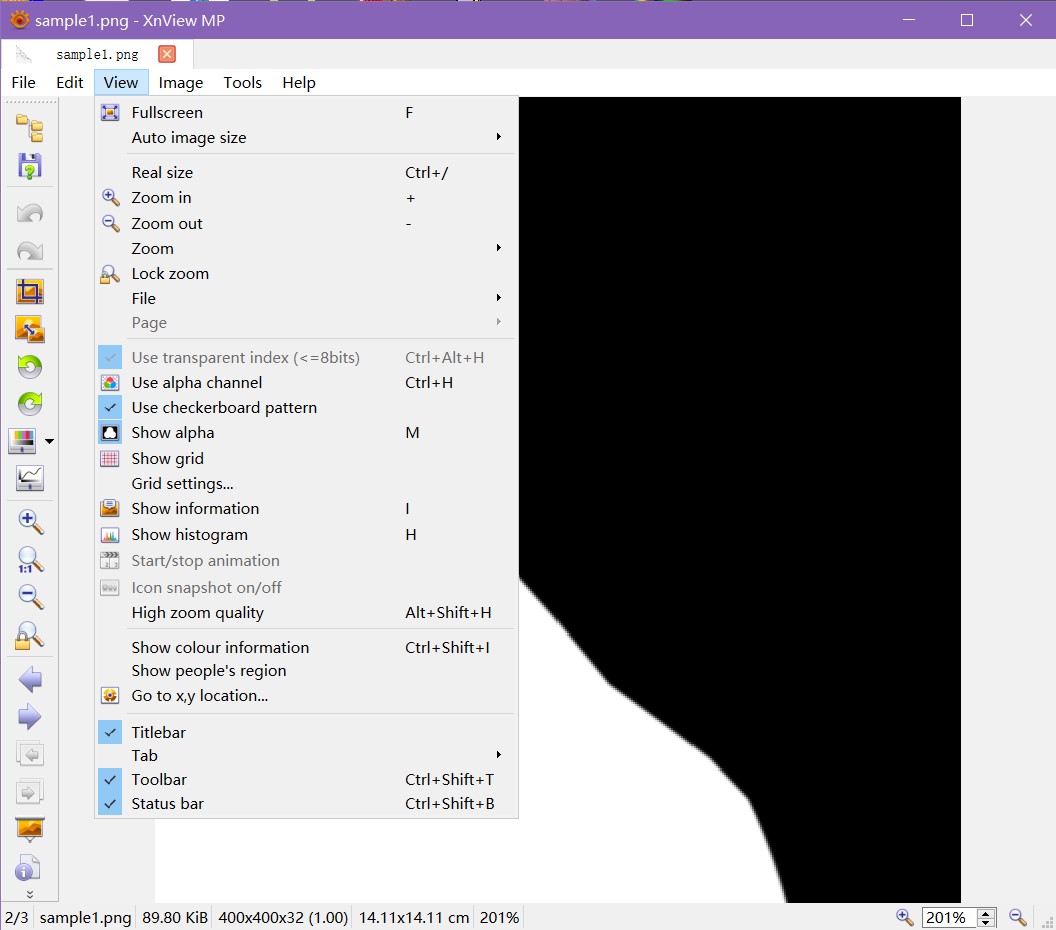Open the colour adjust toolbar icon
Screen dimensions: 1056x930
click(22, 442)
